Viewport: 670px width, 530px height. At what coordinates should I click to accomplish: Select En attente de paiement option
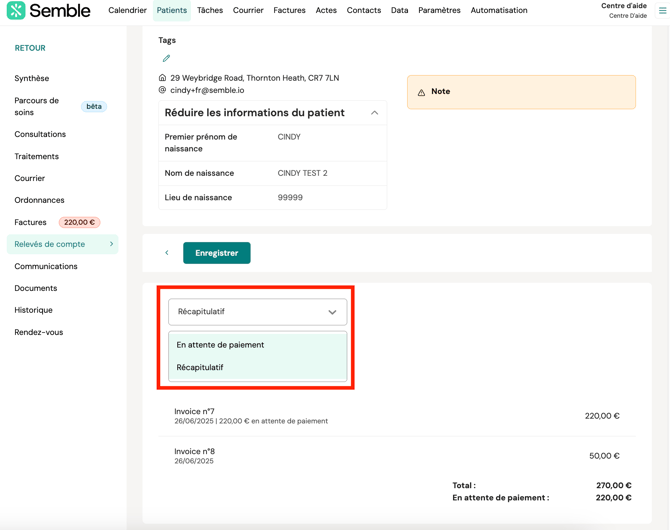click(x=221, y=345)
